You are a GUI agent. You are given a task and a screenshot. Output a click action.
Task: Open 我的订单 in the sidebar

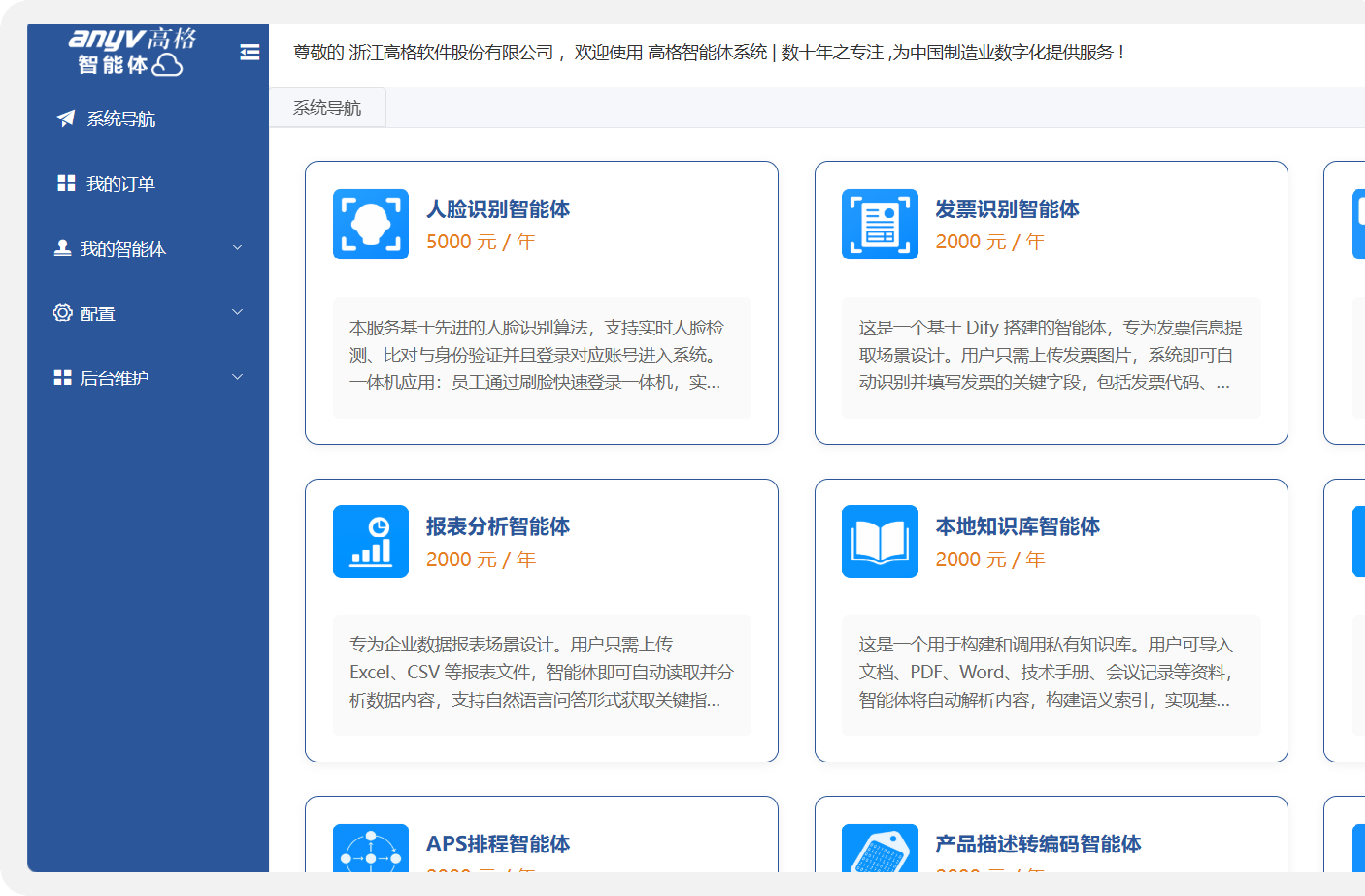(x=121, y=184)
